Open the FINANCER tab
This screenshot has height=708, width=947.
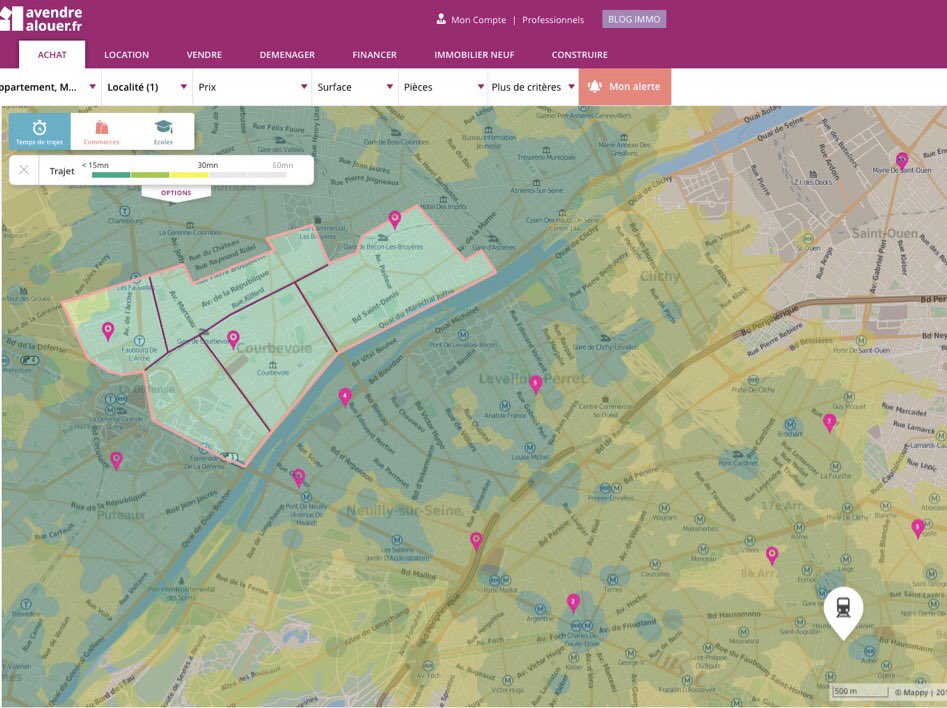tap(374, 54)
